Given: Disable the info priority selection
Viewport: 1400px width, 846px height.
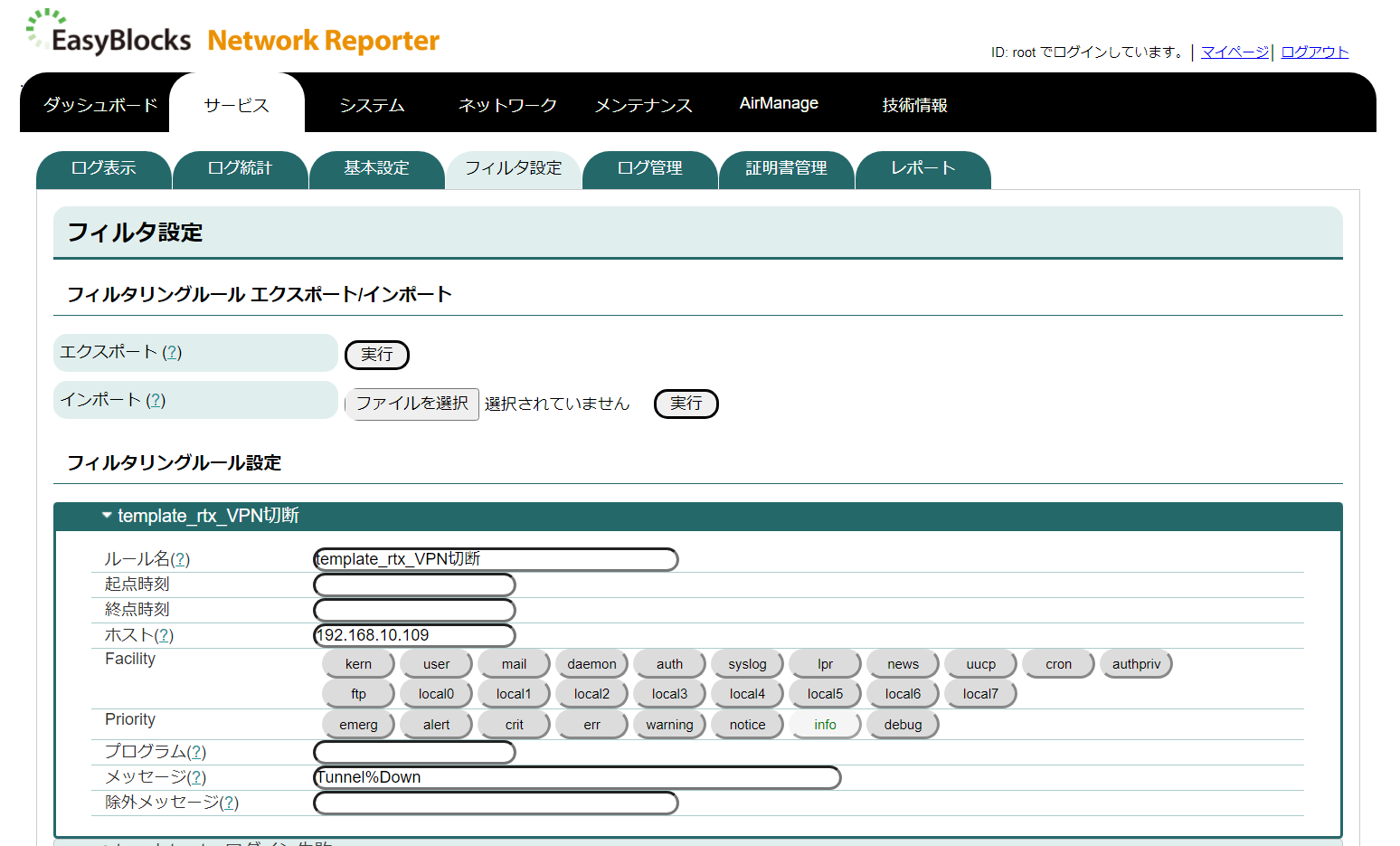Looking at the screenshot, I should point(825,724).
